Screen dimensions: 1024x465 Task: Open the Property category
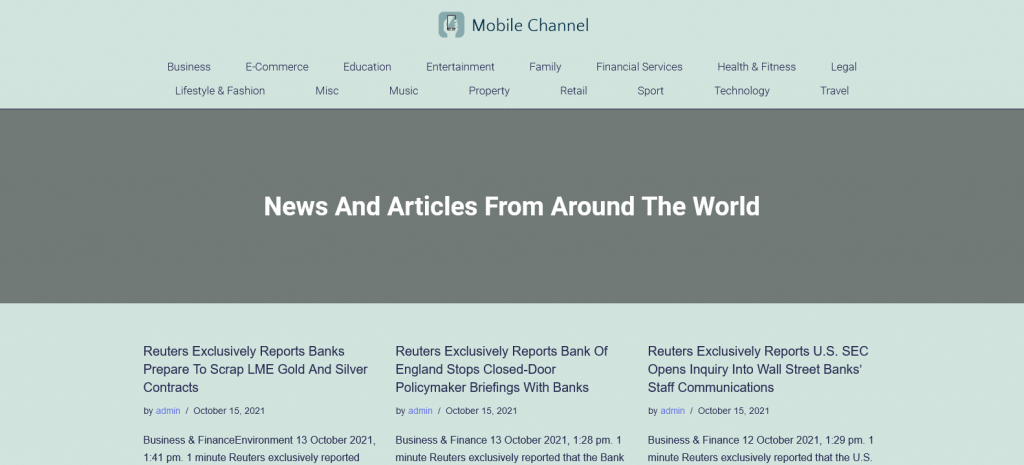pos(489,91)
